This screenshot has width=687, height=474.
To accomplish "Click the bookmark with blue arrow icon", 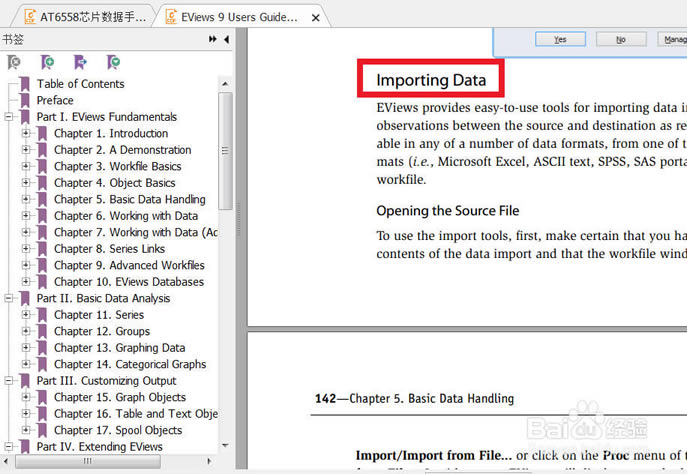I will (80, 62).
